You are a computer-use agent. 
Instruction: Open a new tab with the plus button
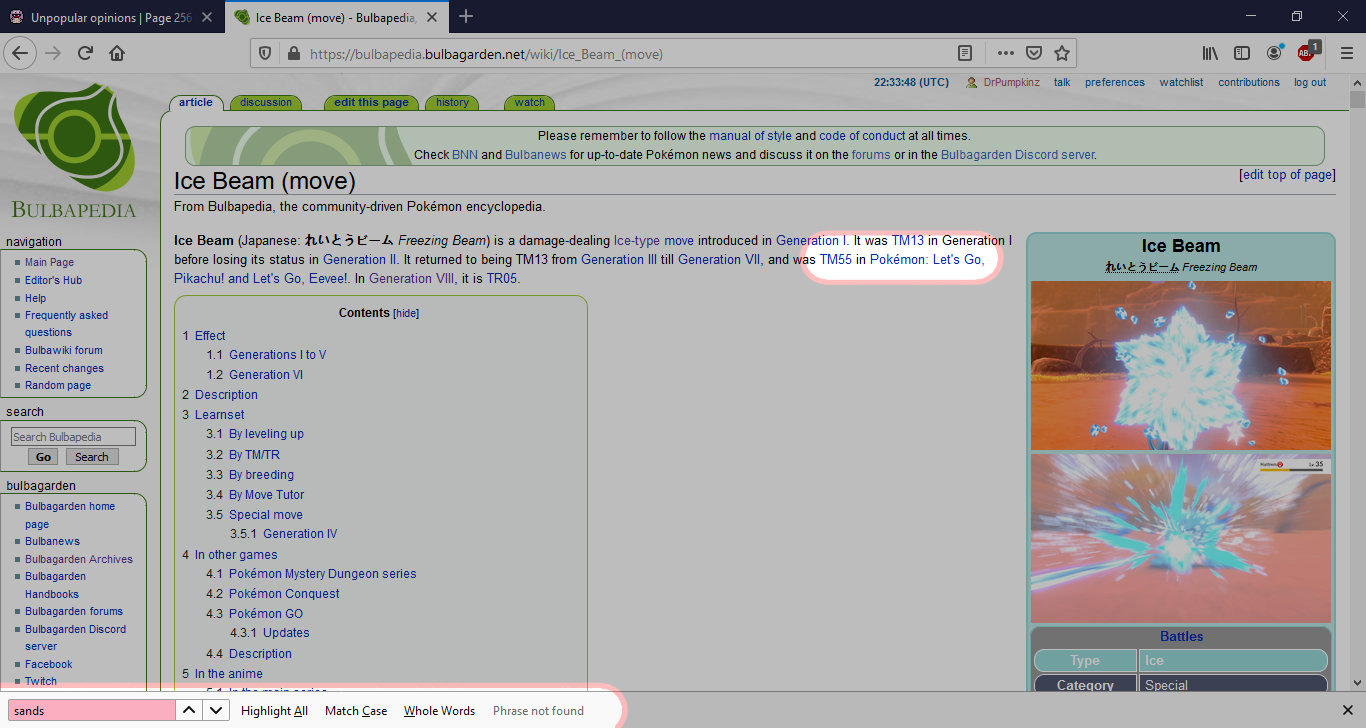(x=466, y=16)
